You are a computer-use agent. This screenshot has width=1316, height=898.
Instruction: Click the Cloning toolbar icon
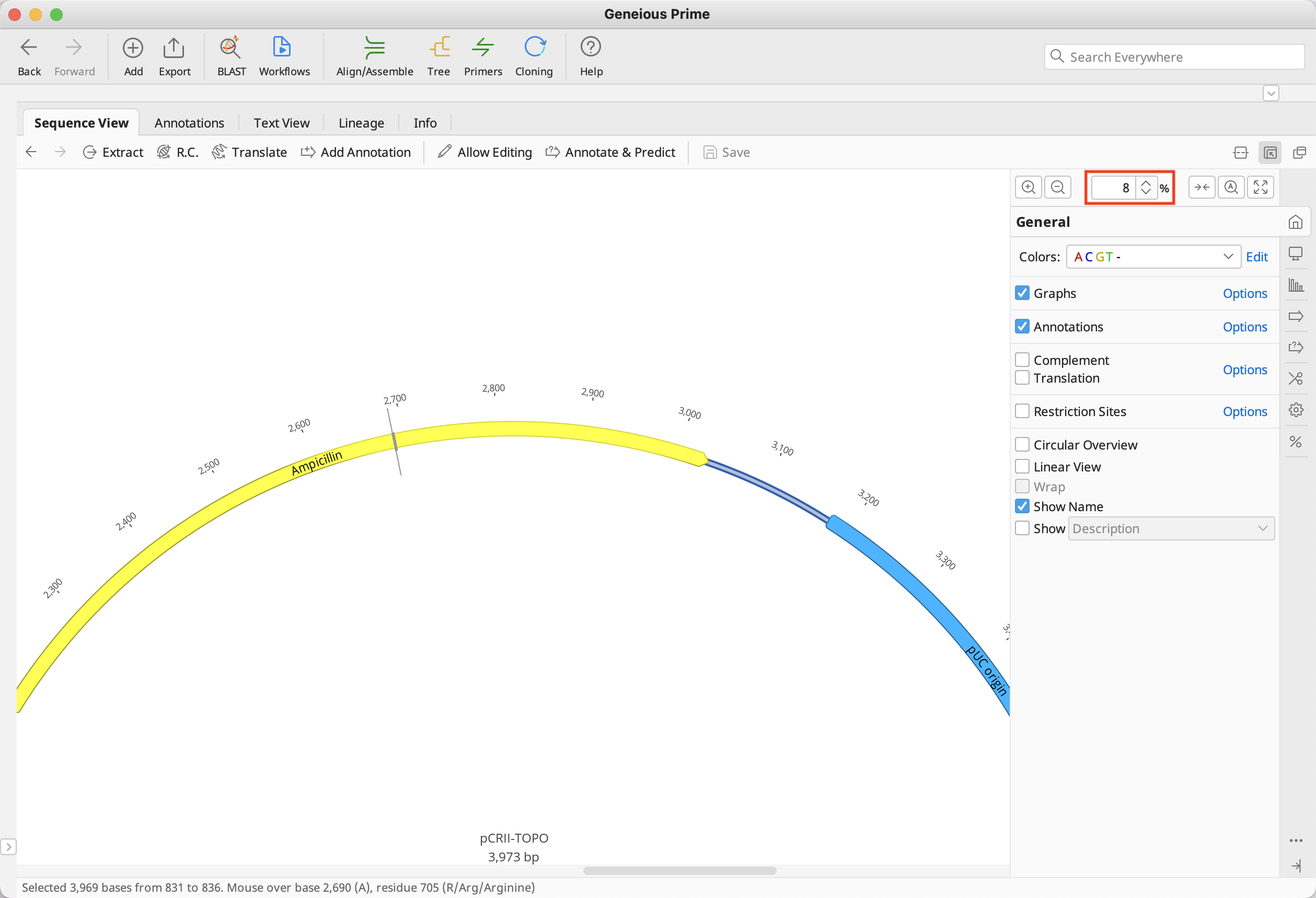(x=534, y=49)
